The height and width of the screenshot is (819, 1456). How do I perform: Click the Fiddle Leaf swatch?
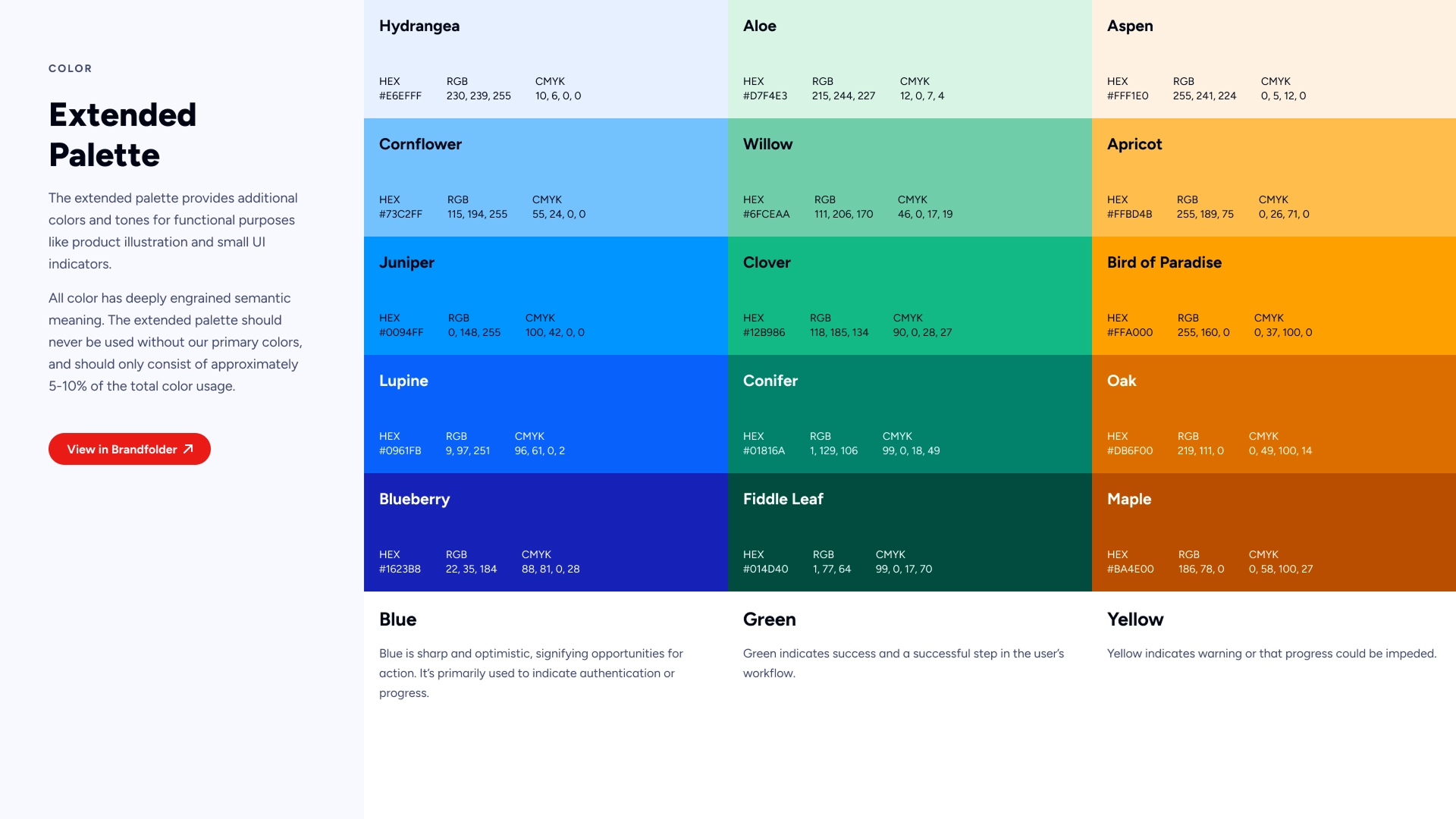tap(909, 532)
